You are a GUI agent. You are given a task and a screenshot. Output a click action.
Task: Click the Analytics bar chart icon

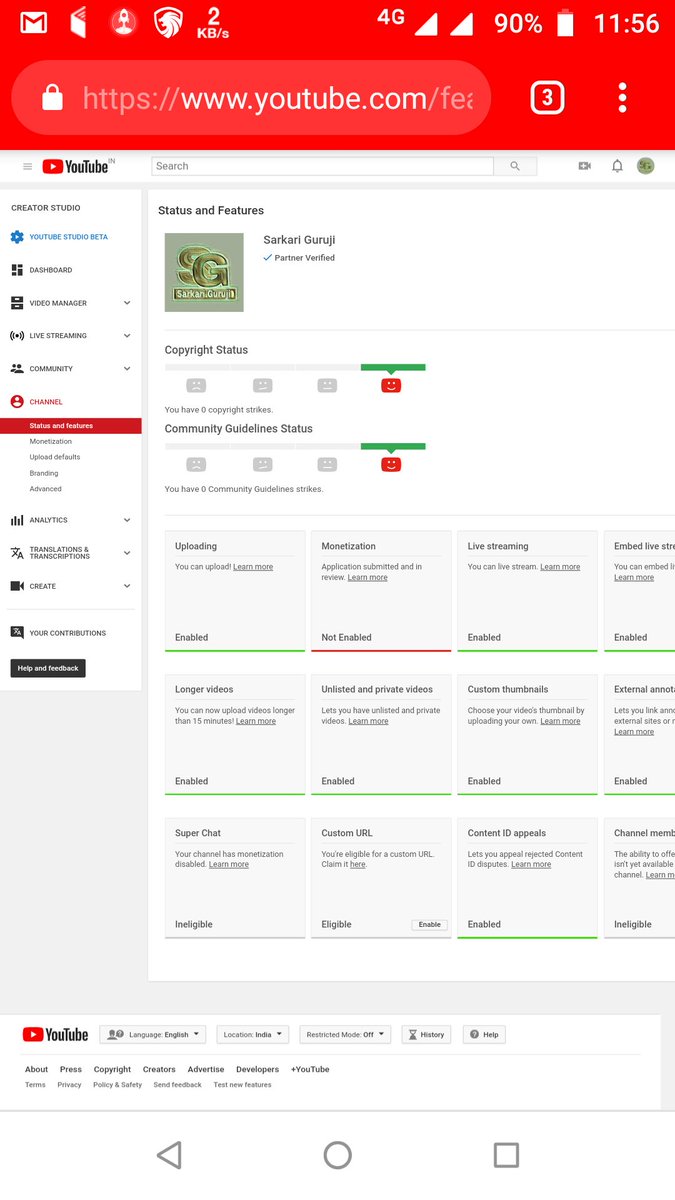(x=17, y=520)
